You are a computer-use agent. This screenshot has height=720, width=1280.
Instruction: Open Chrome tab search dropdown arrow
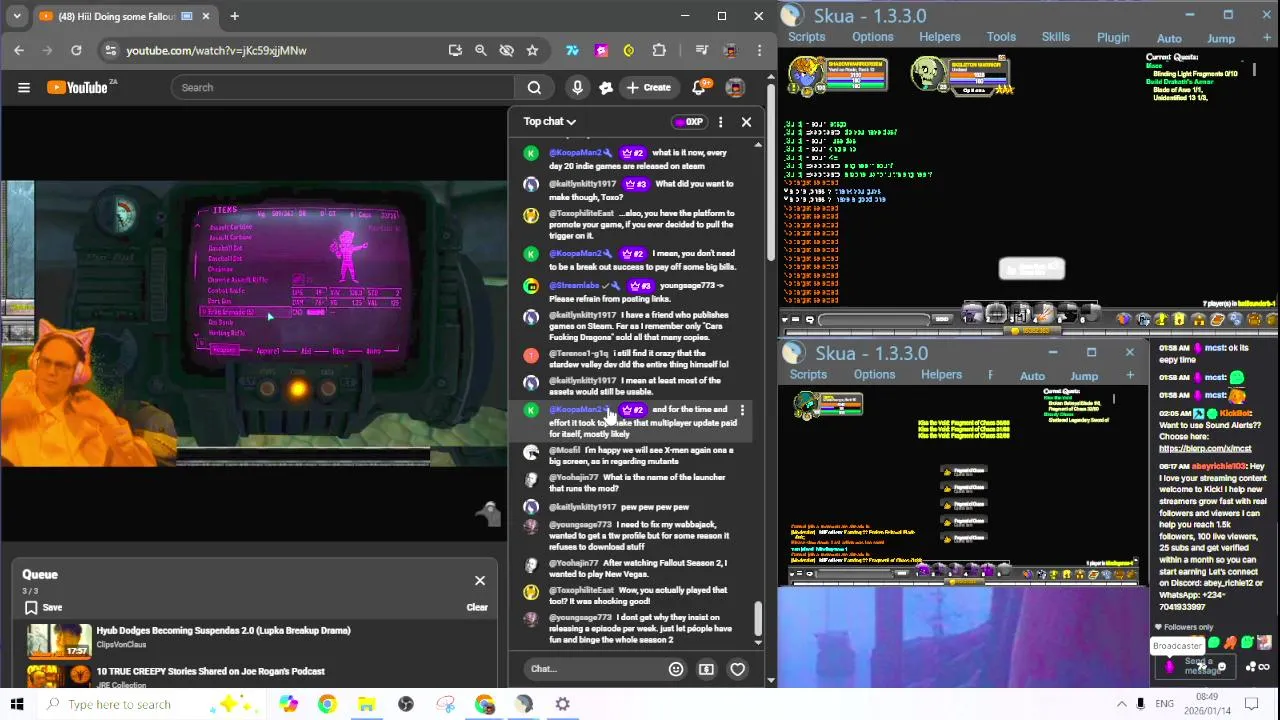point(17,16)
